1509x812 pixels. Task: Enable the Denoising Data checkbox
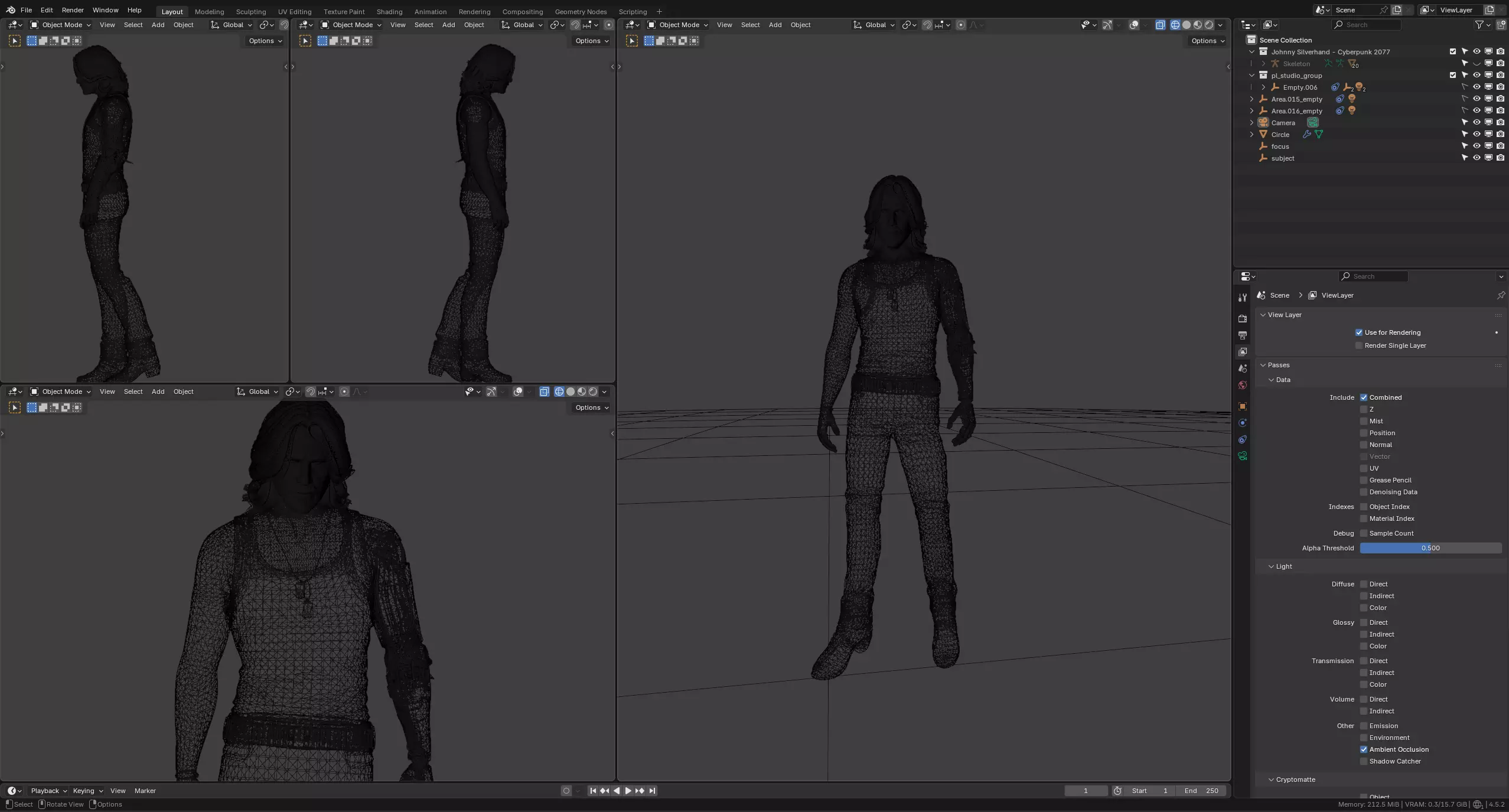coord(1364,492)
